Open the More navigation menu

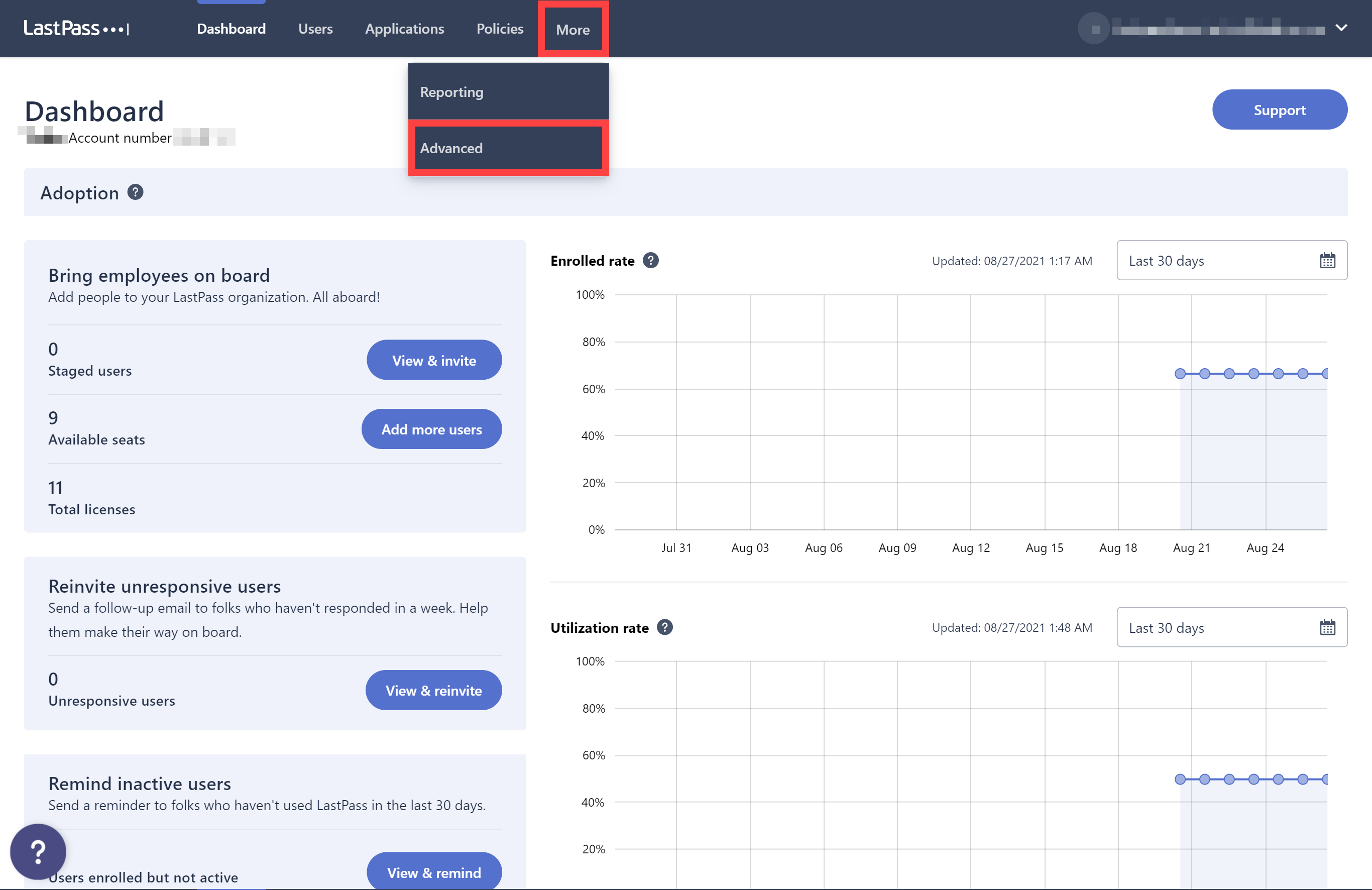573,30
